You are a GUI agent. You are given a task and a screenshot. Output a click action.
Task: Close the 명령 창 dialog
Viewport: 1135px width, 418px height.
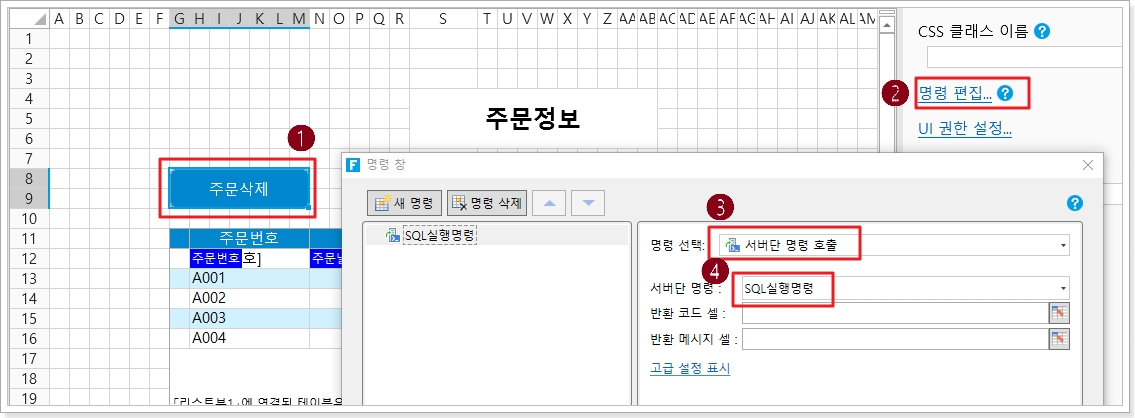1088,164
